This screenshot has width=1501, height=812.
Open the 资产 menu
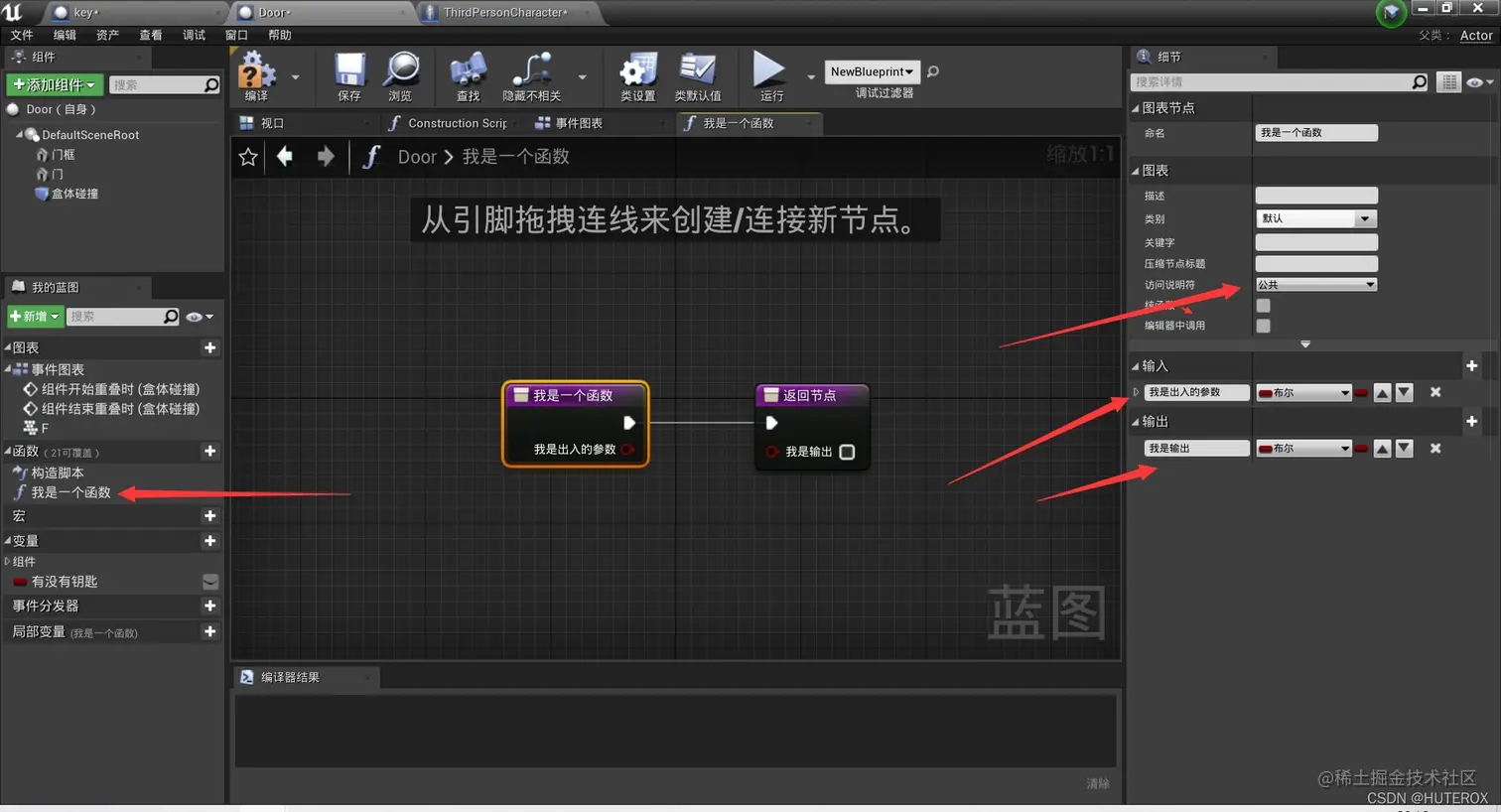point(107,35)
